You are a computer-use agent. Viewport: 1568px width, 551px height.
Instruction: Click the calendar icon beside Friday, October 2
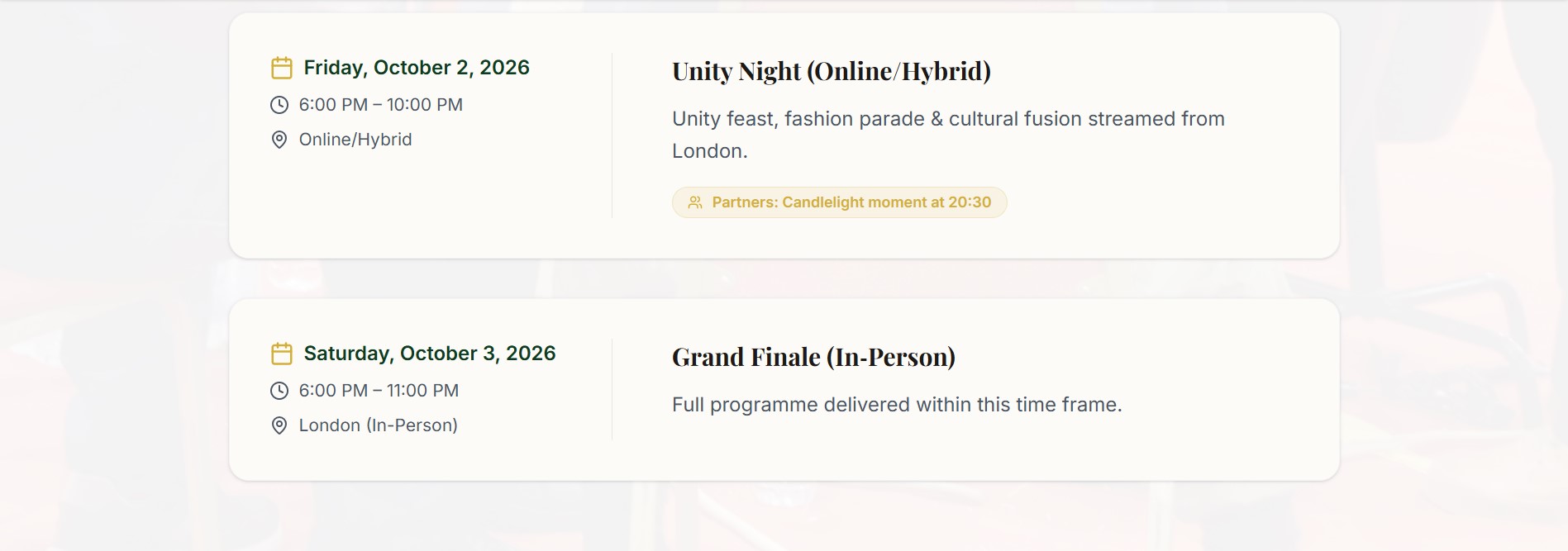[282, 68]
